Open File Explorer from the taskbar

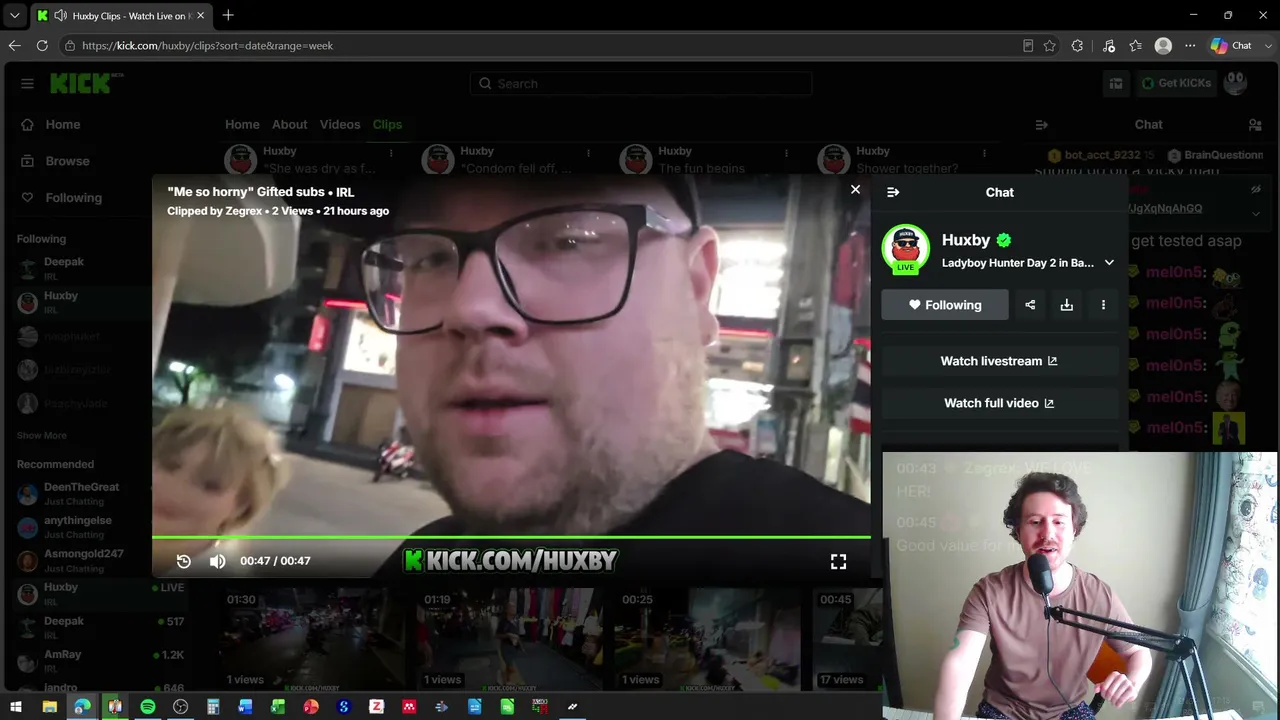(x=49, y=707)
